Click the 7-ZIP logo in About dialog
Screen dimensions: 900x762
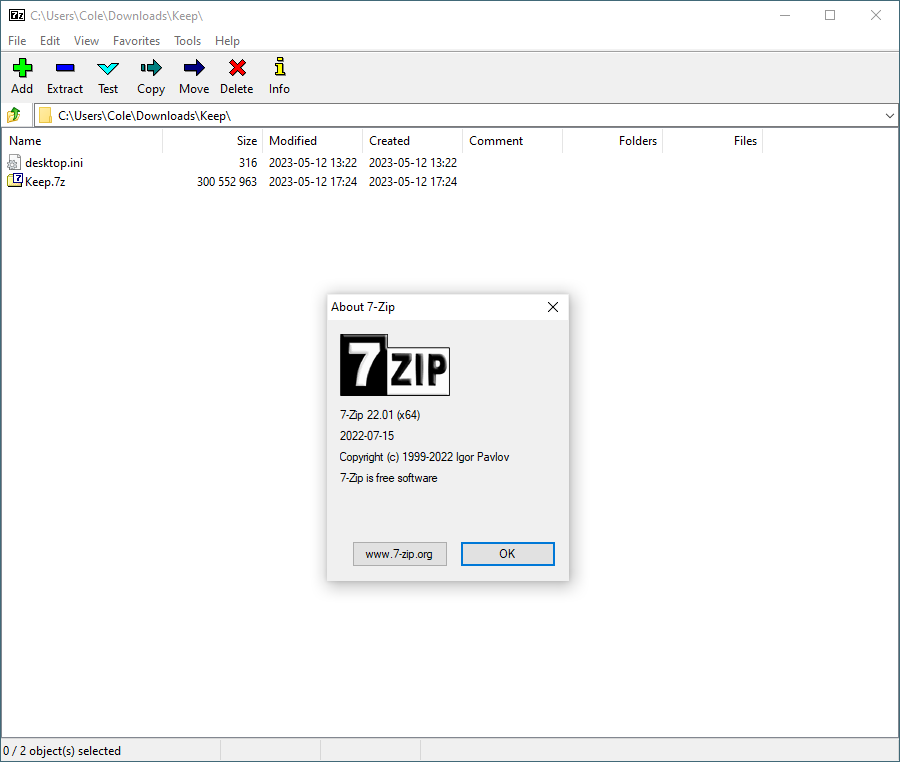click(x=395, y=365)
